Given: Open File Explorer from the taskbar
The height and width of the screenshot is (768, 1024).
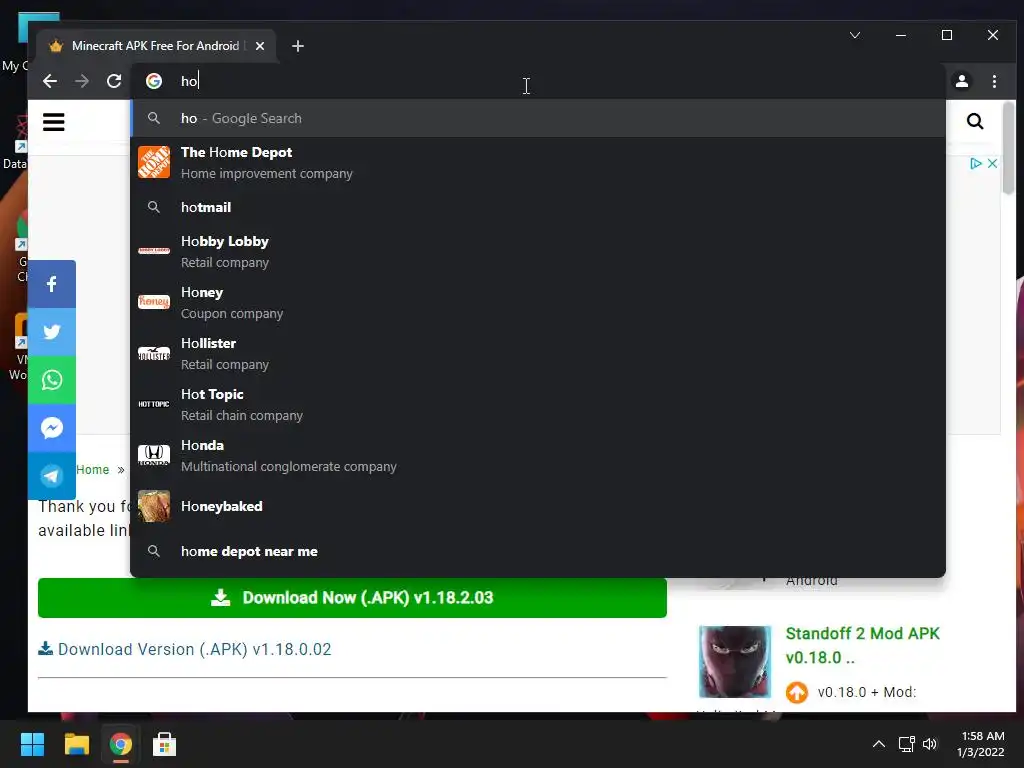Looking at the screenshot, I should pos(76,744).
